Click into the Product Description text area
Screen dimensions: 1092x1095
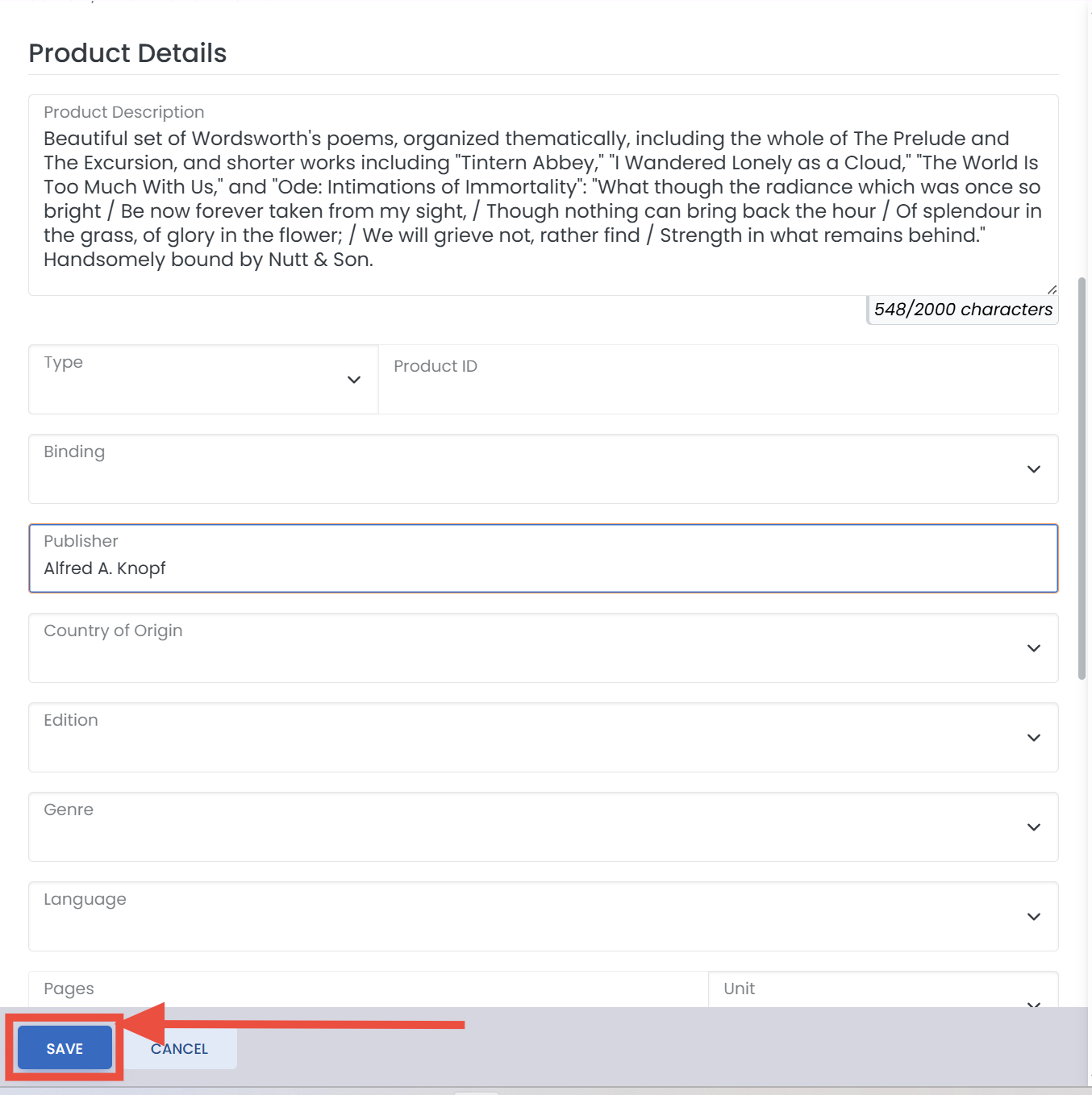(x=544, y=195)
